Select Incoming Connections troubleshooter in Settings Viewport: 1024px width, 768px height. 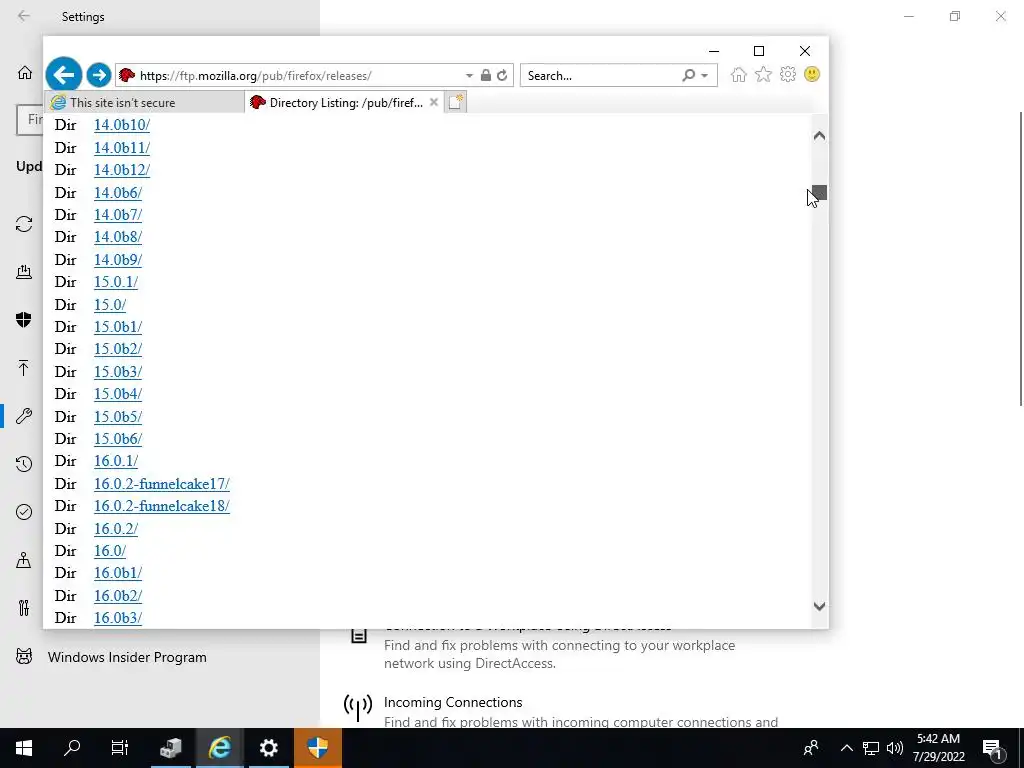[x=453, y=702]
